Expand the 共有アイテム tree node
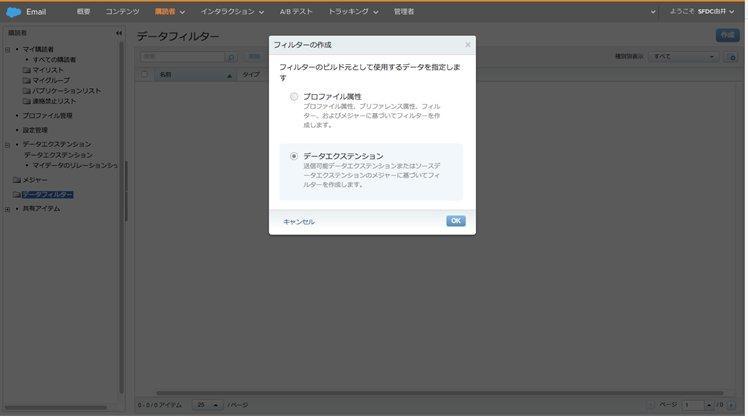 point(8,209)
